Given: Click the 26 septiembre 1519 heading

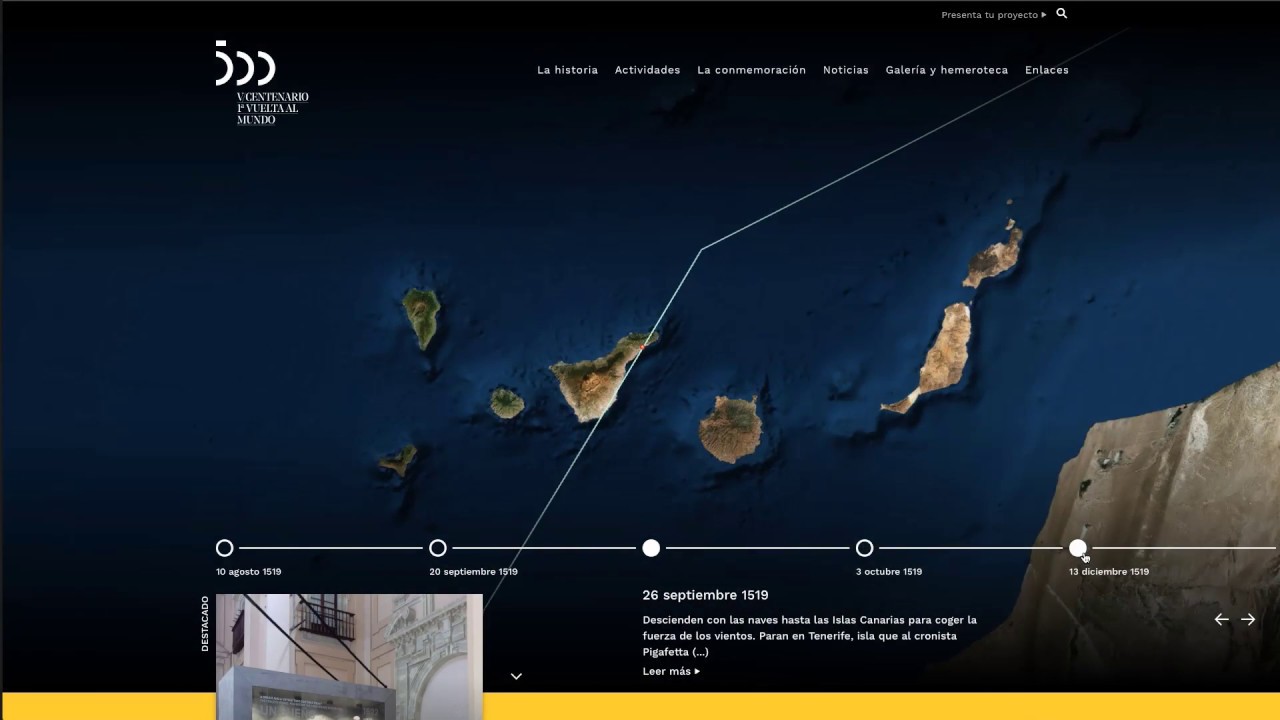Looking at the screenshot, I should pyautogui.click(x=705, y=595).
